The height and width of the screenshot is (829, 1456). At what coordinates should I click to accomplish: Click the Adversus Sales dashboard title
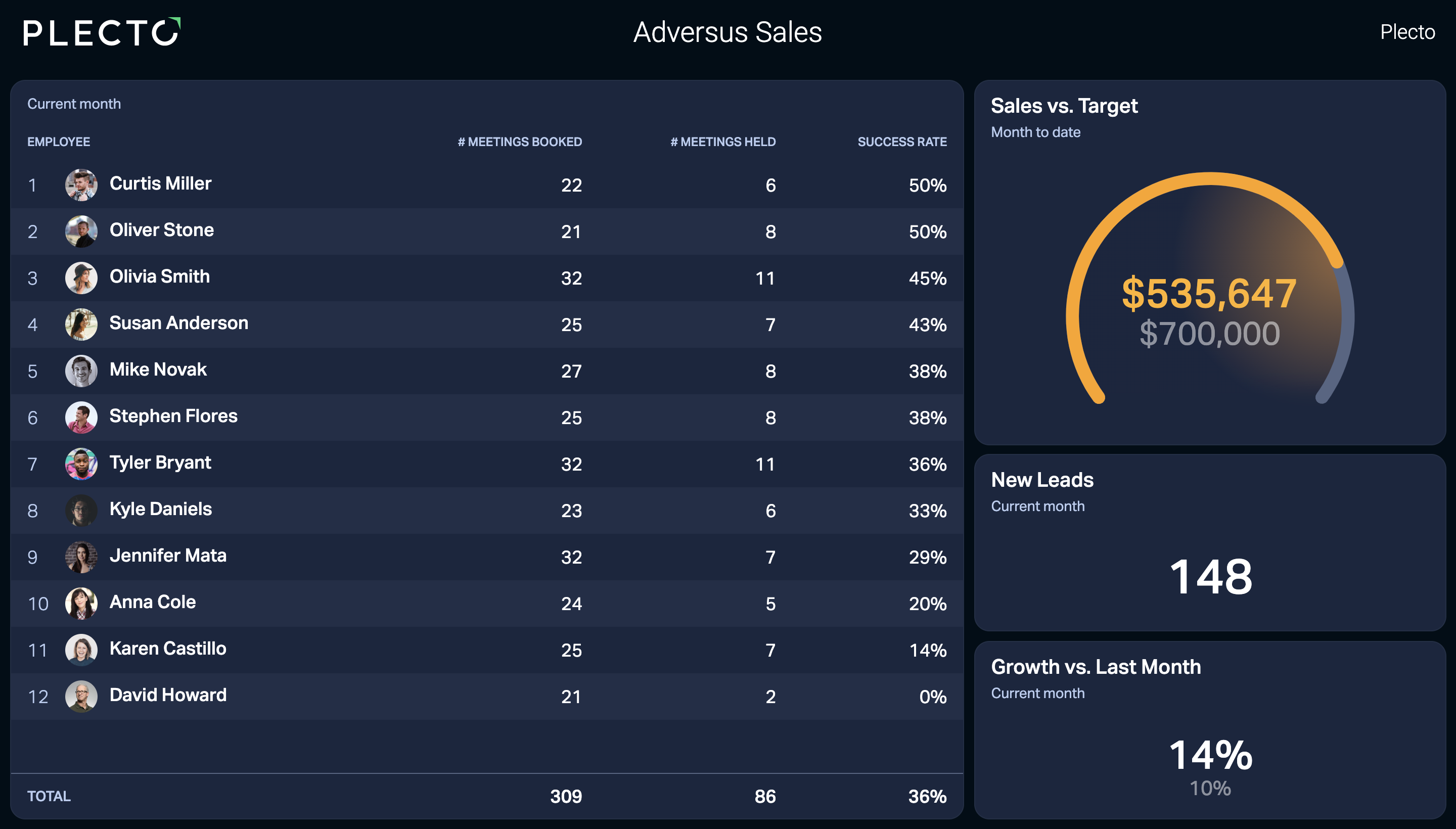click(x=727, y=32)
